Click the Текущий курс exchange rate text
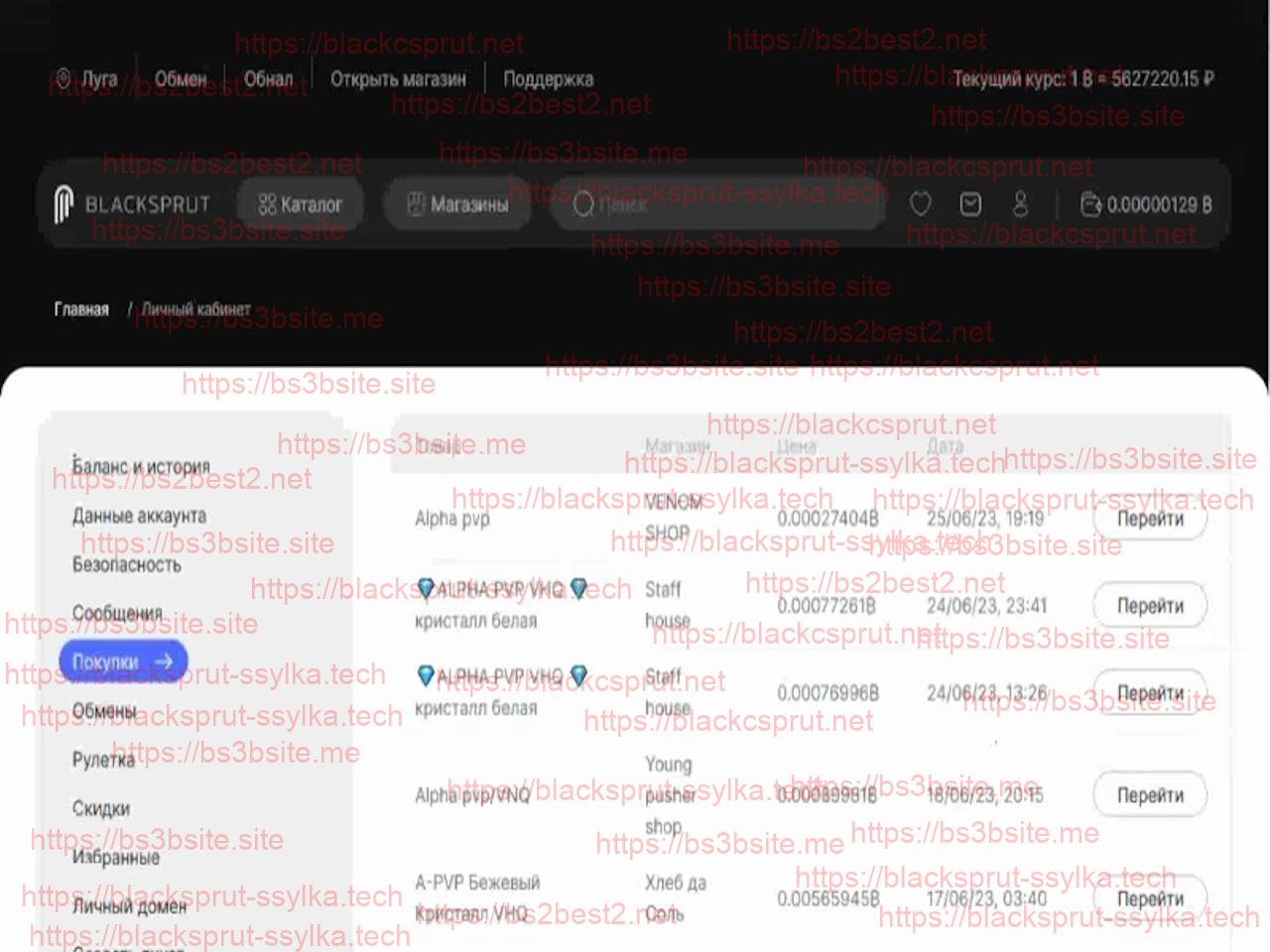Screen dimensions: 1270x952 click(1083, 78)
